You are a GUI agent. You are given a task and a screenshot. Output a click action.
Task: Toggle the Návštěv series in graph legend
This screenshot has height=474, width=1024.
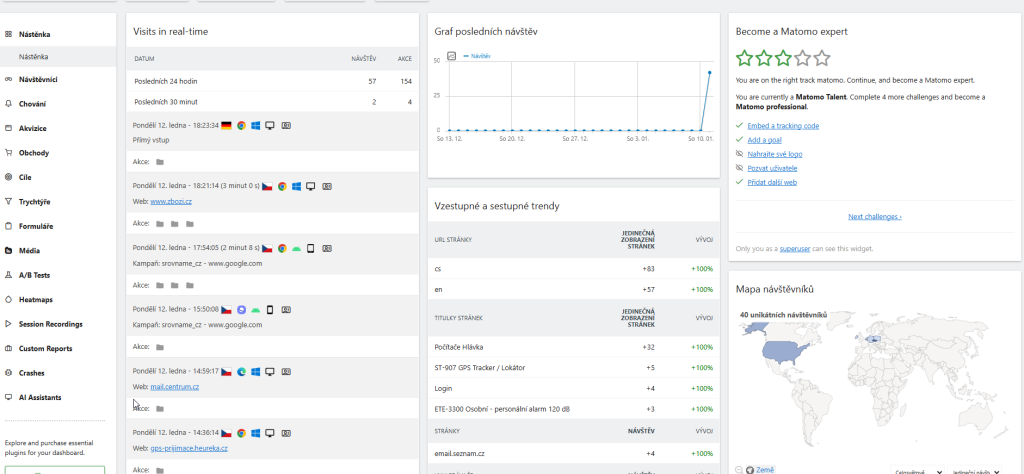[x=478, y=56]
